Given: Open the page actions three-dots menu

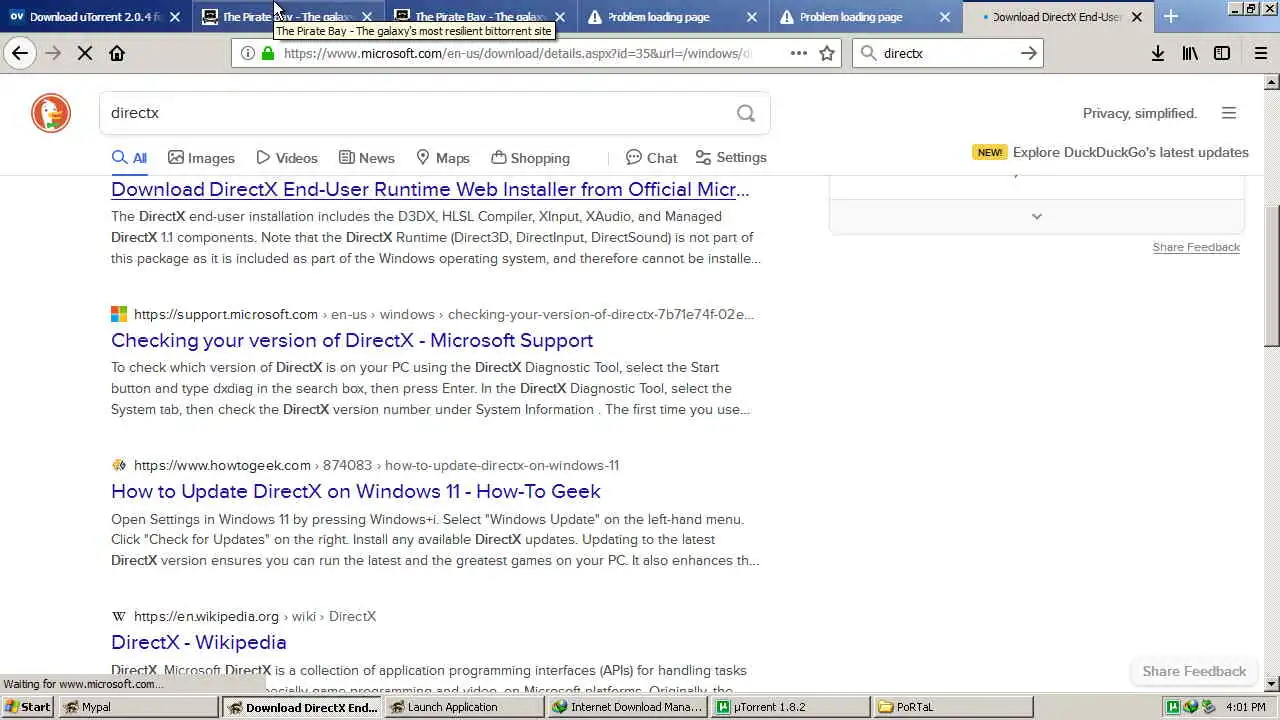Looking at the screenshot, I should [x=798, y=53].
